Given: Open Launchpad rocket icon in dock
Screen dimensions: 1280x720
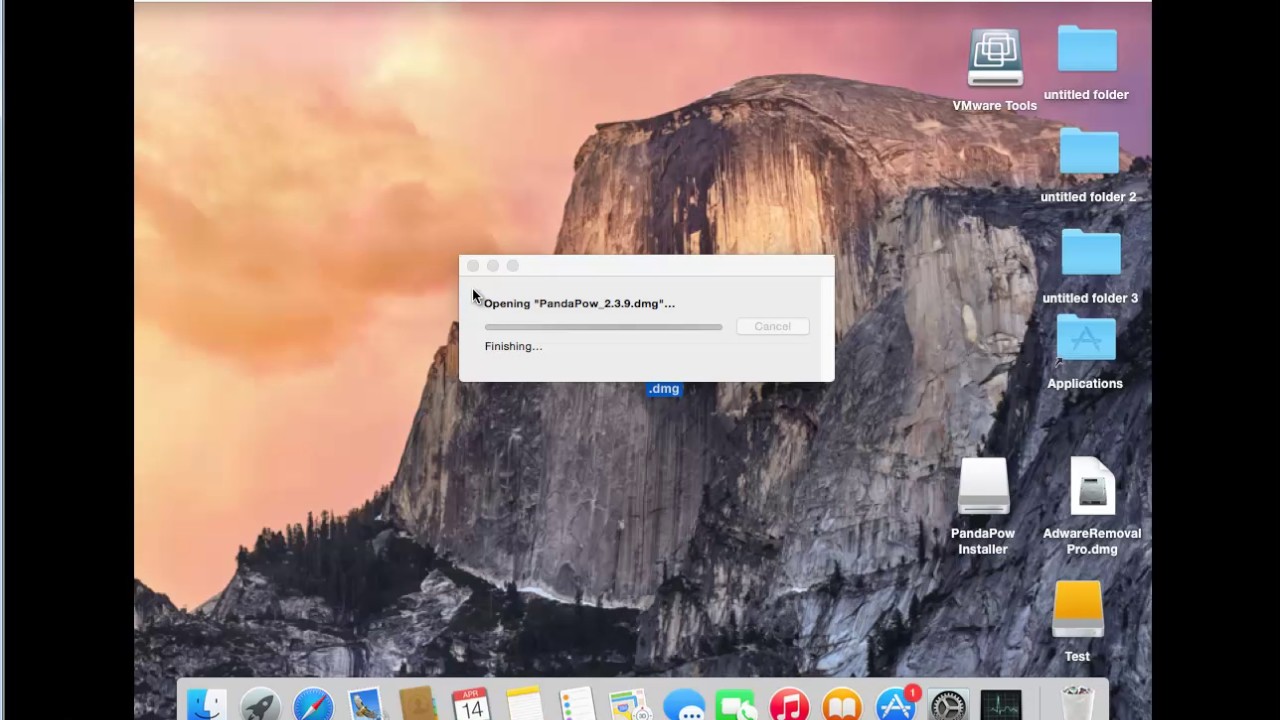Looking at the screenshot, I should click(x=260, y=705).
